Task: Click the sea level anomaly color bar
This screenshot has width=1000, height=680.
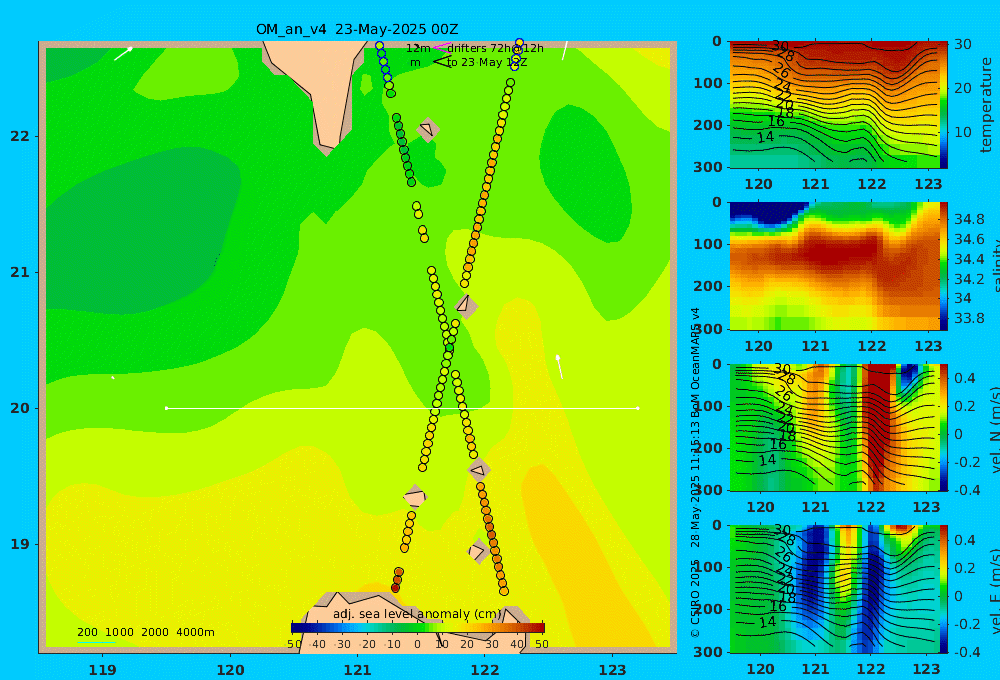Action: [418, 628]
